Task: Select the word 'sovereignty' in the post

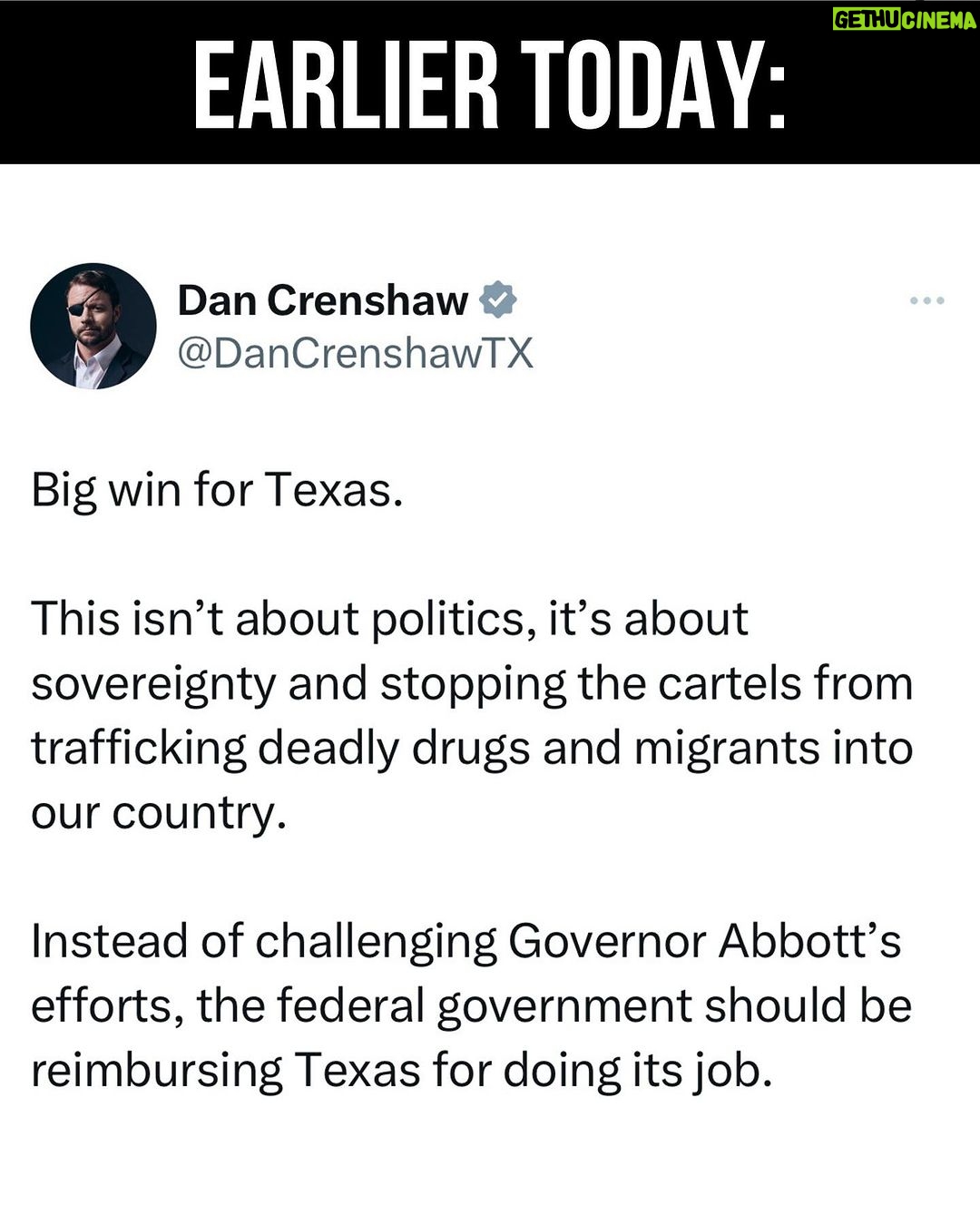Action: pyautogui.click(x=153, y=686)
